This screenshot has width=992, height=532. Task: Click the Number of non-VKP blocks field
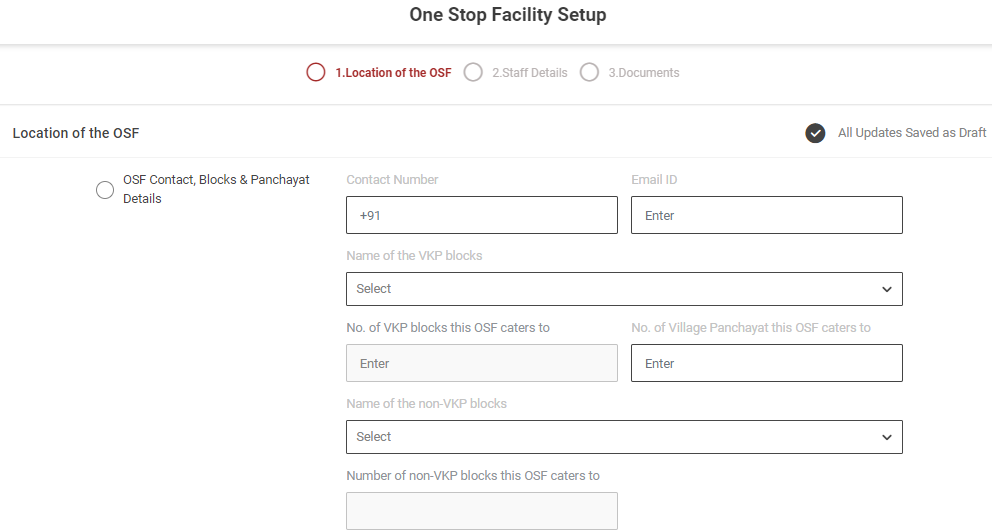(x=482, y=511)
